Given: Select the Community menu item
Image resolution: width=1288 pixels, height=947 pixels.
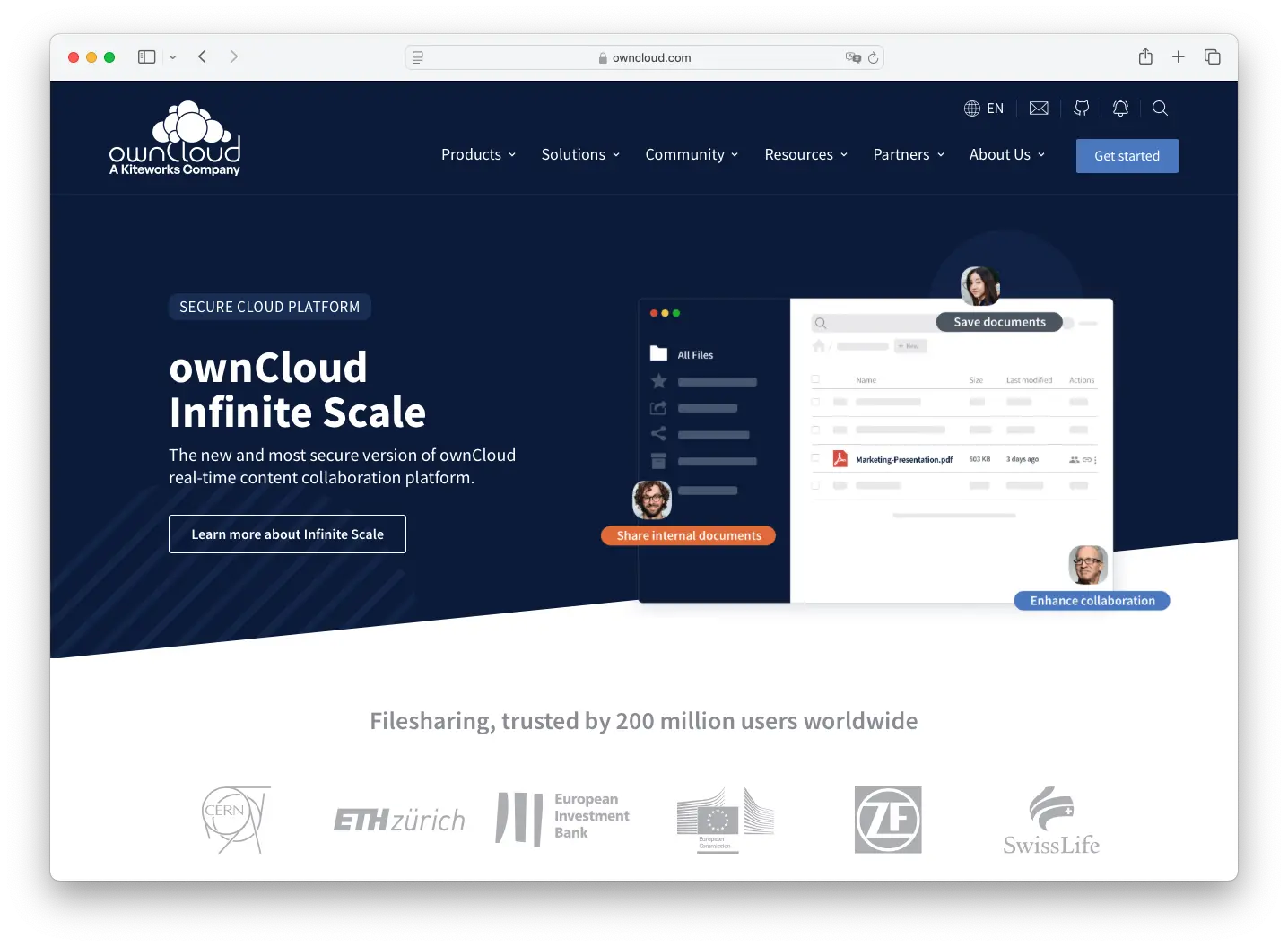Looking at the screenshot, I should (685, 154).
